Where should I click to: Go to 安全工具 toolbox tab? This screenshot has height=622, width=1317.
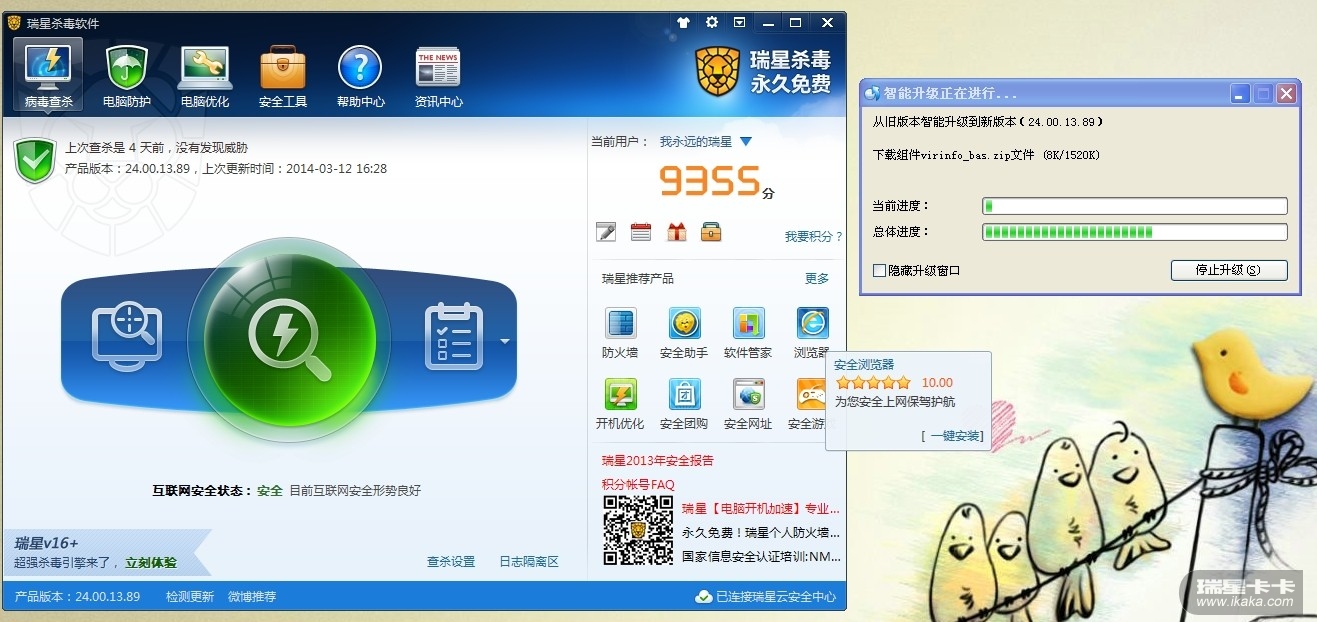(283, 76)
